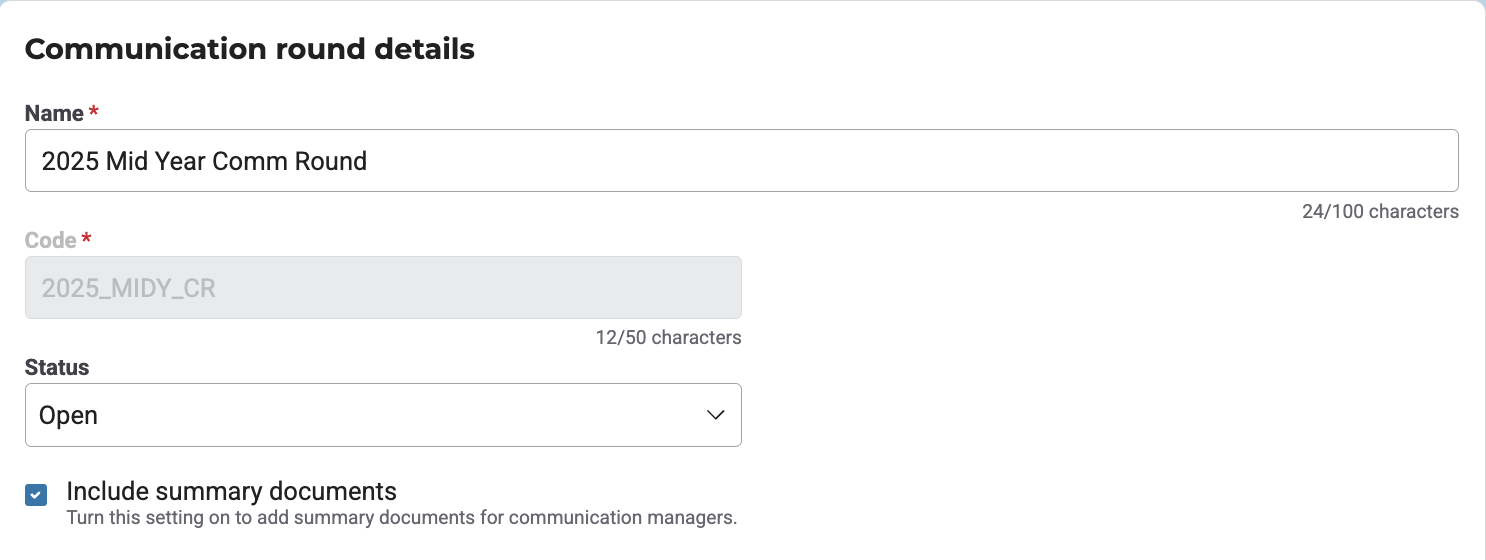The height and width of the screenshot is (560, 1486).
Task: Click the Code field label
Action: point(50,241)
